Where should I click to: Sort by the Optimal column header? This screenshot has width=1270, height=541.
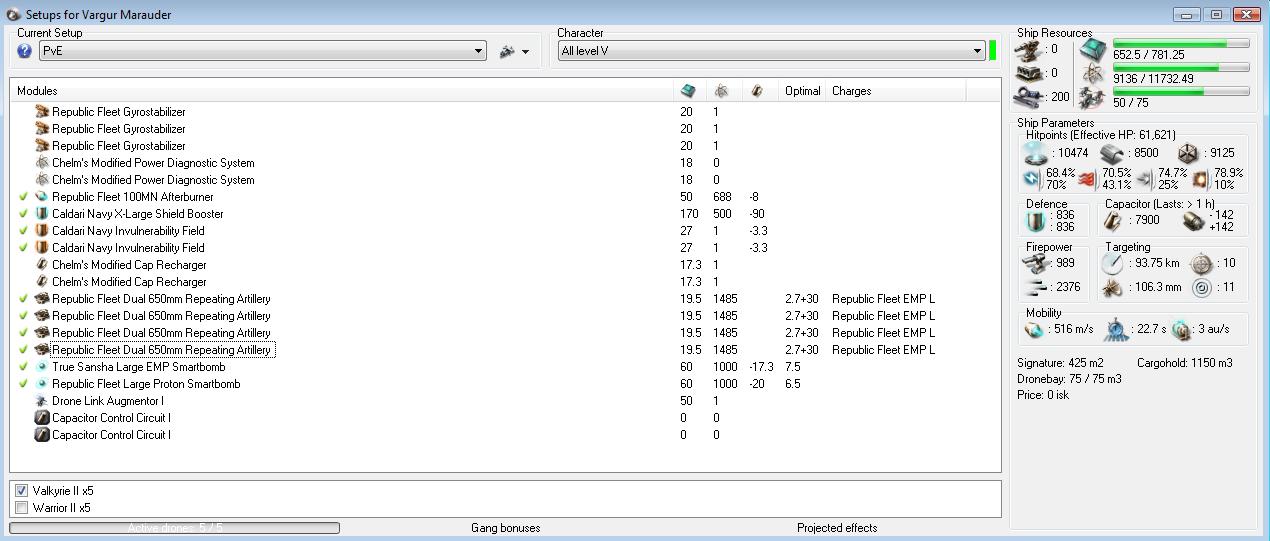click(803, 91)
